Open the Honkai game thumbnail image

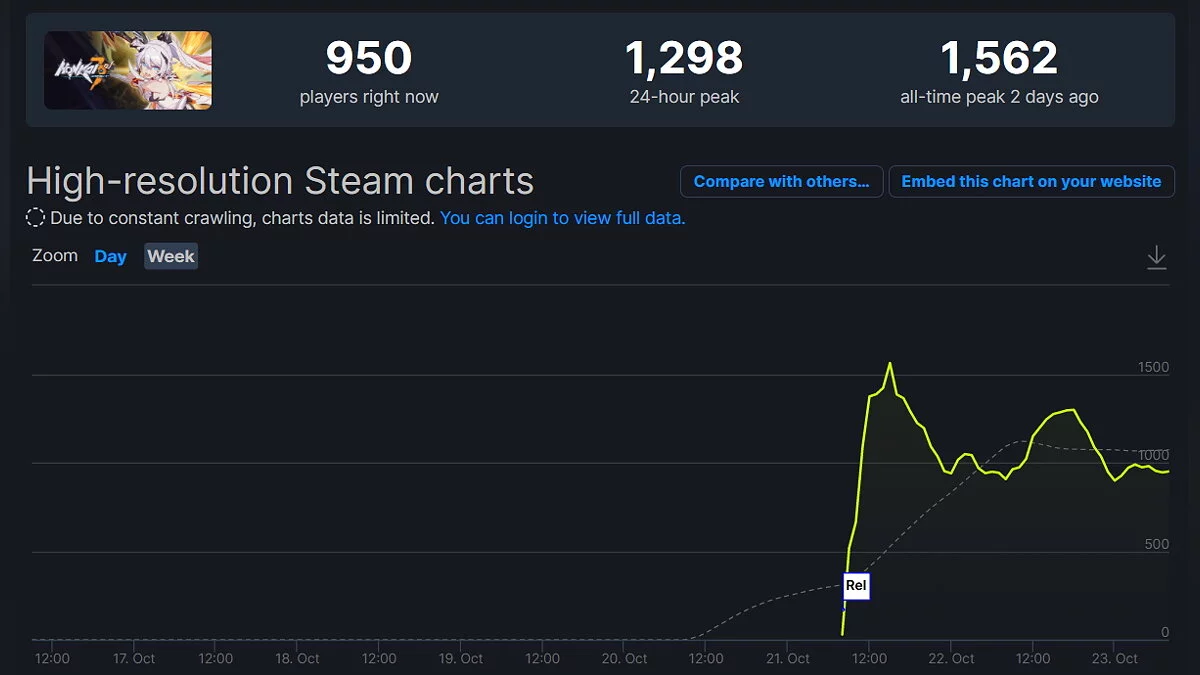[x=128, y=70]
